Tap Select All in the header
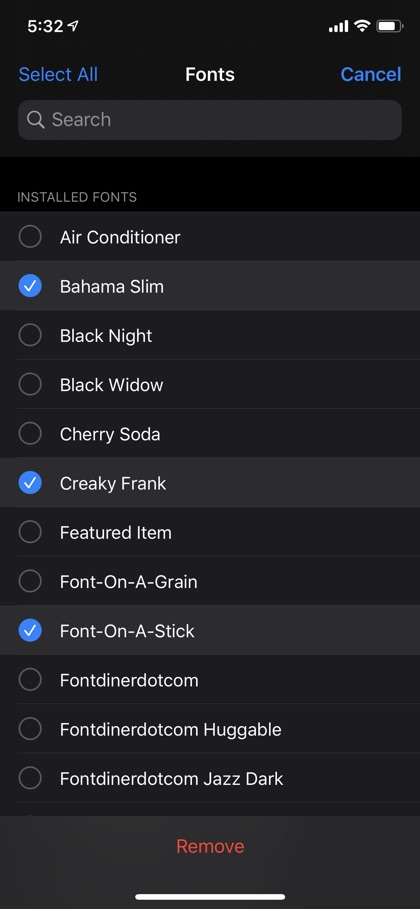This screenshot has height=909, width=420. tap(58, 75)
